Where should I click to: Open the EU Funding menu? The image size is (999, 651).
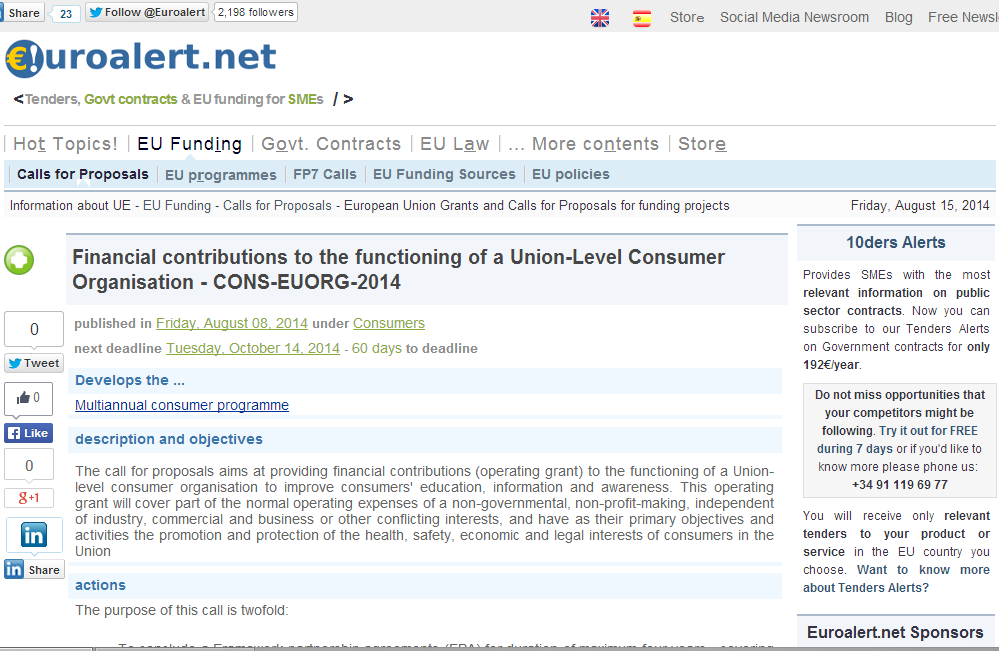pyautogui.click(x=189, y=144)
